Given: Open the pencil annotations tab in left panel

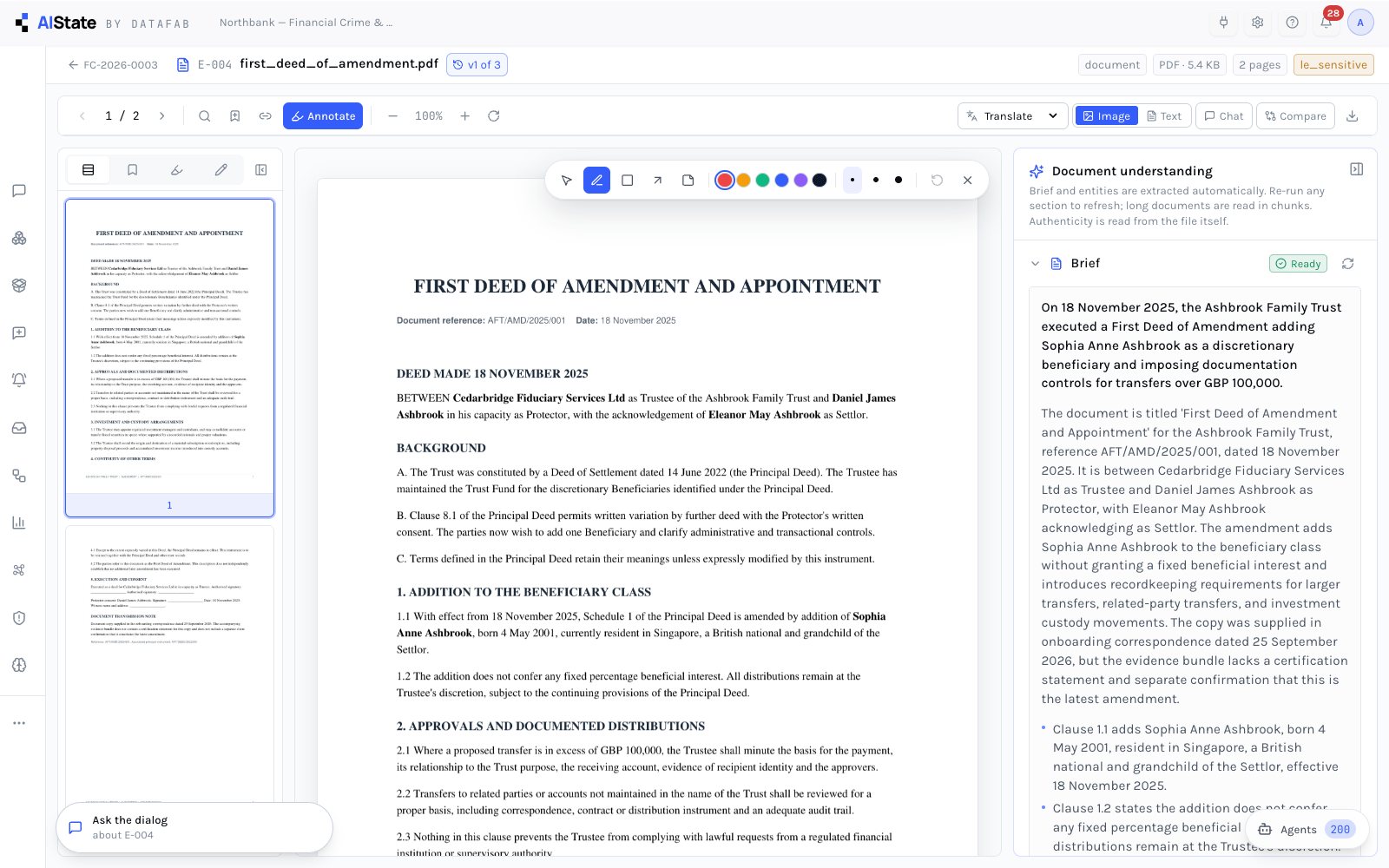Looking at the screenshot, I should [221, 170].
